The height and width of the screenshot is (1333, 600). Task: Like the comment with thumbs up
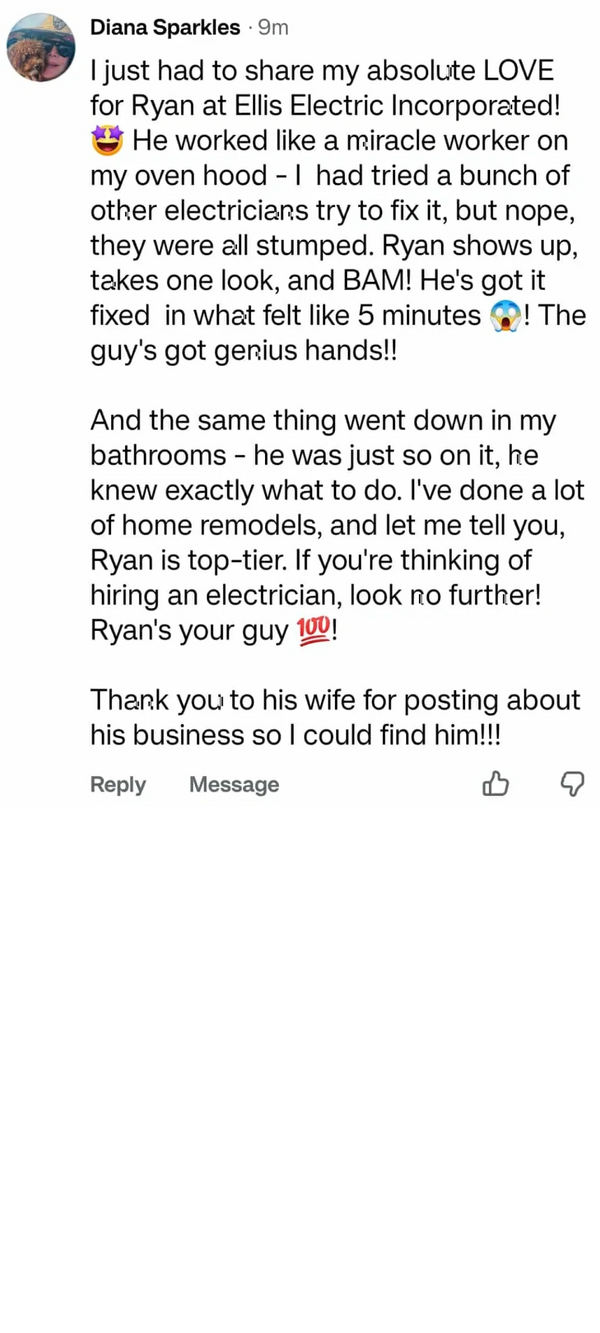coord(495,785)
